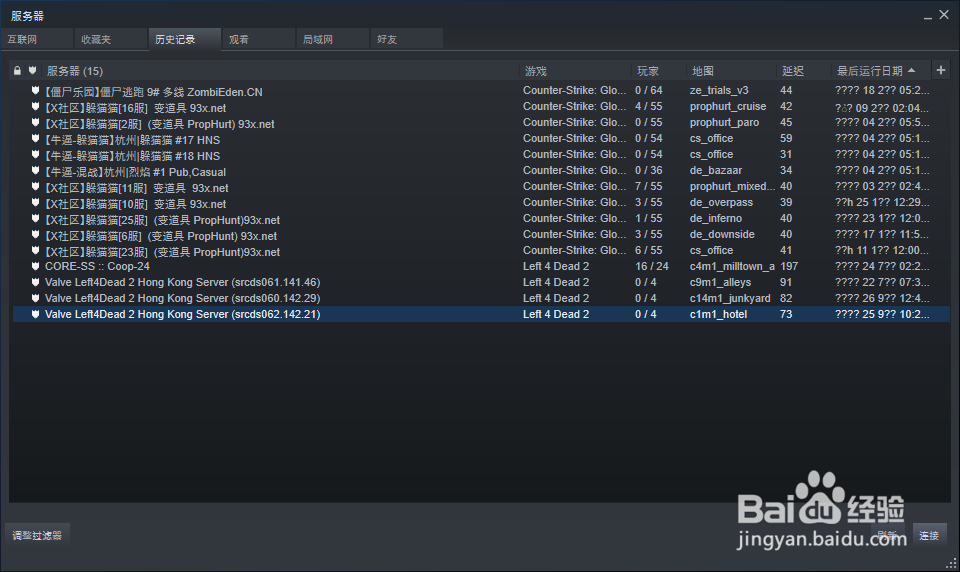
Task: Sort by the 游戏 column header
Action: (576, 71)
